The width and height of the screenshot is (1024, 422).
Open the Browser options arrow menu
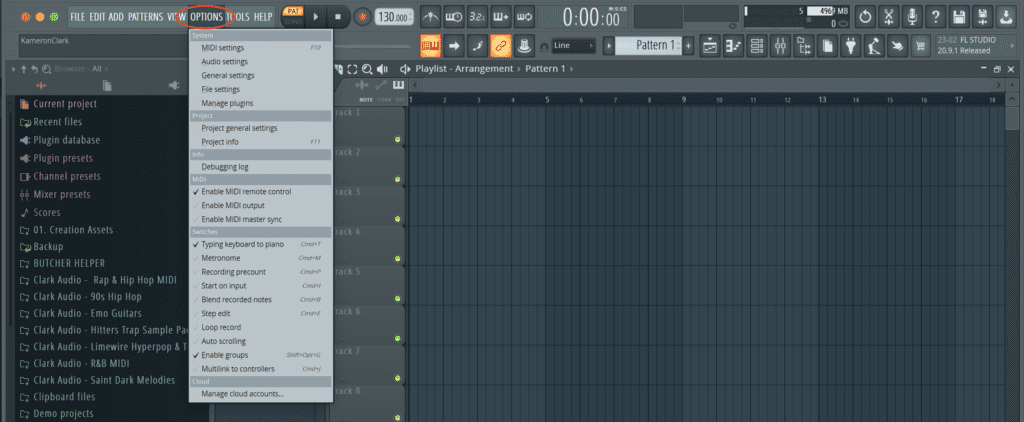click(14, 69)
